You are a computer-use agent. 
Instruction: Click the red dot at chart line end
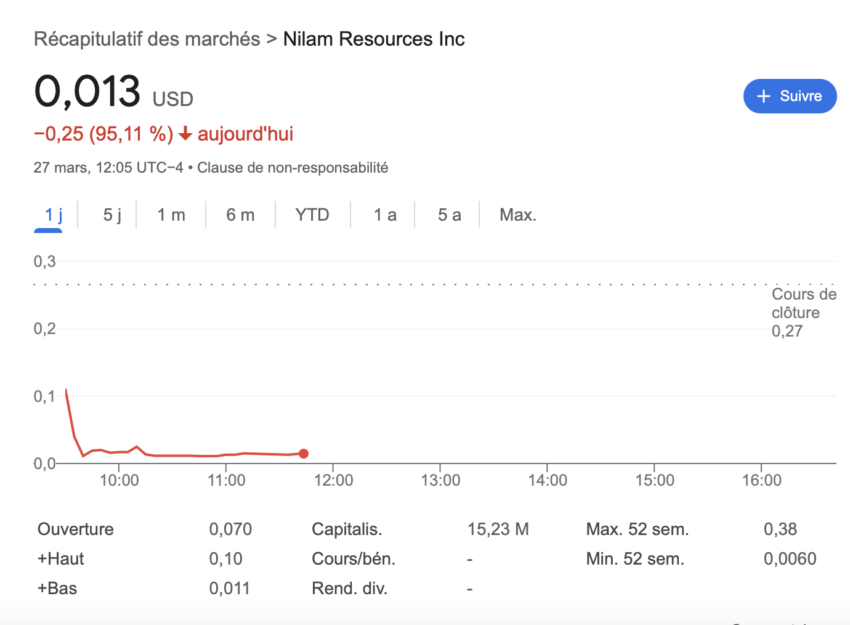coord(304,454)
